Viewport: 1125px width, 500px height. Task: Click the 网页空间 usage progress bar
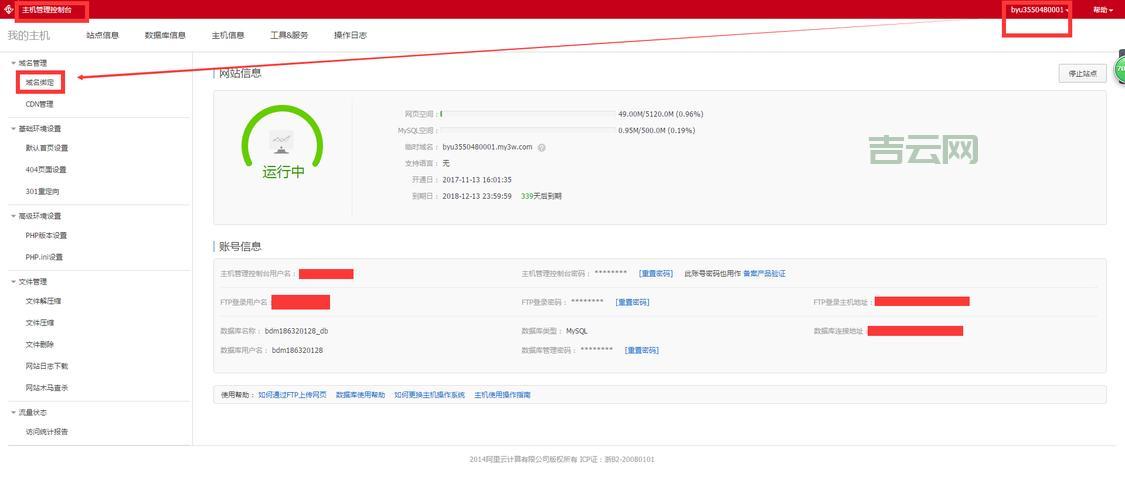coord(527,113)
